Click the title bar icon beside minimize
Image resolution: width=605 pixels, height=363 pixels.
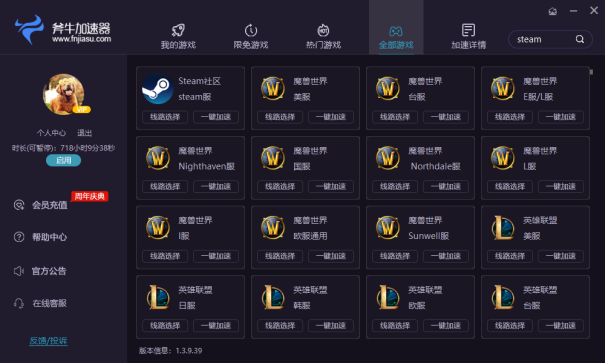click(x=553, y=11)
